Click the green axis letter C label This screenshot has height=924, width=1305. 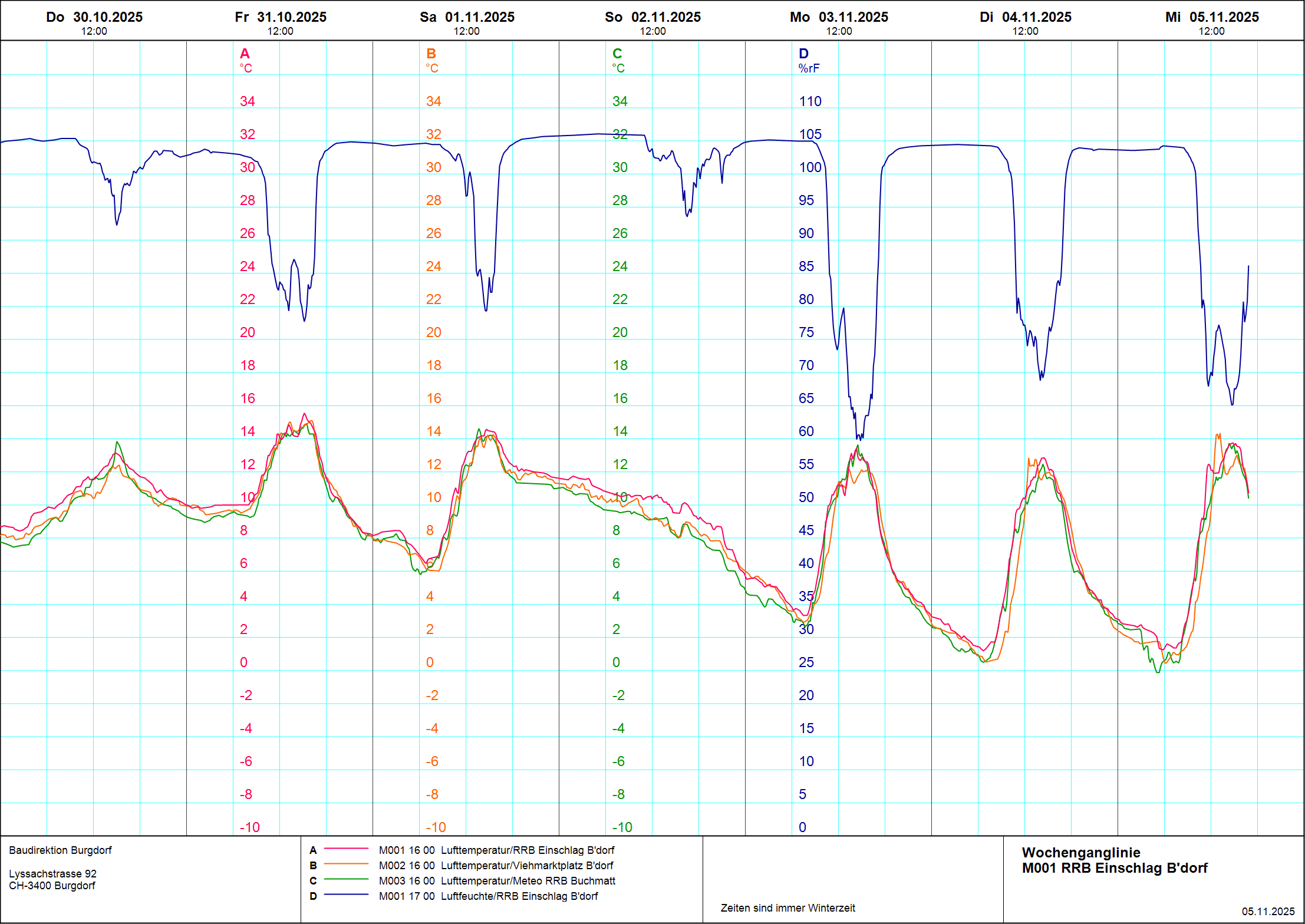click(617, 54)
